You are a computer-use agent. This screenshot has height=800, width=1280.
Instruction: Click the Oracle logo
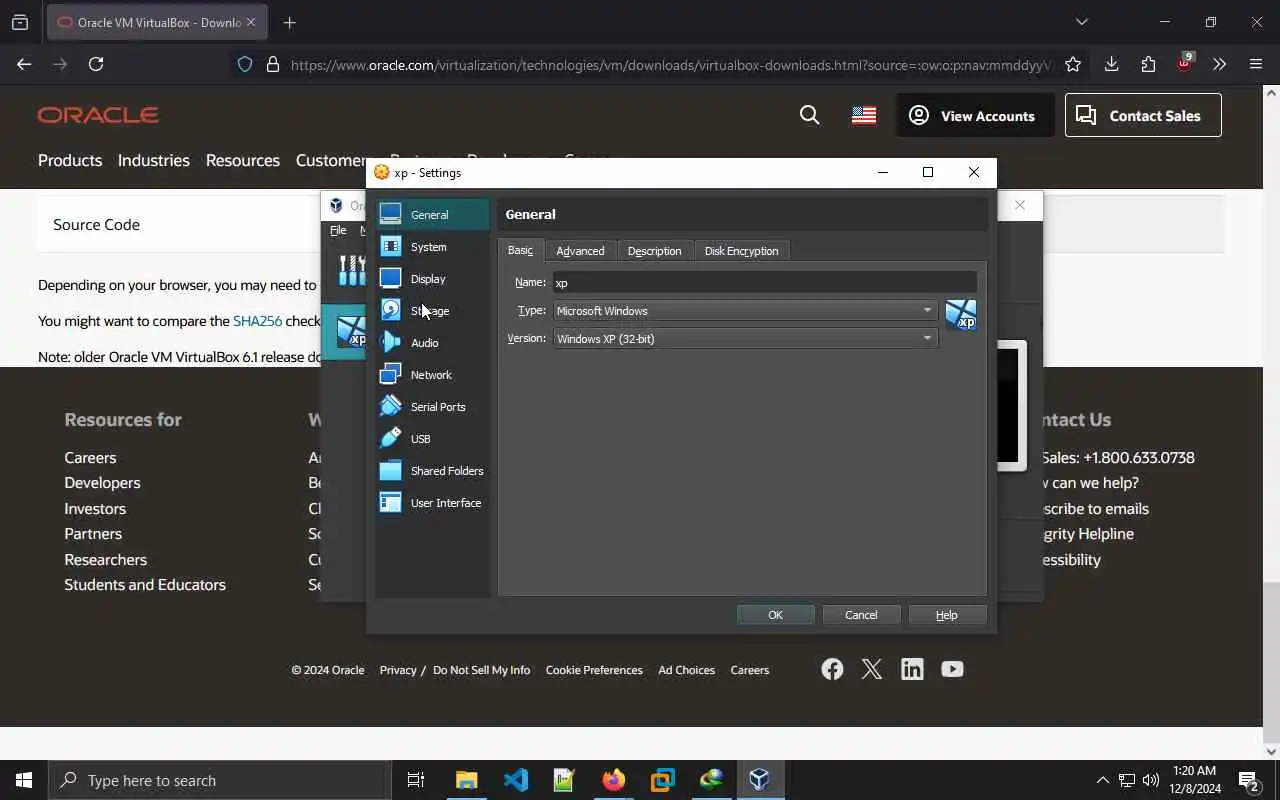click(x=98, y=115)
